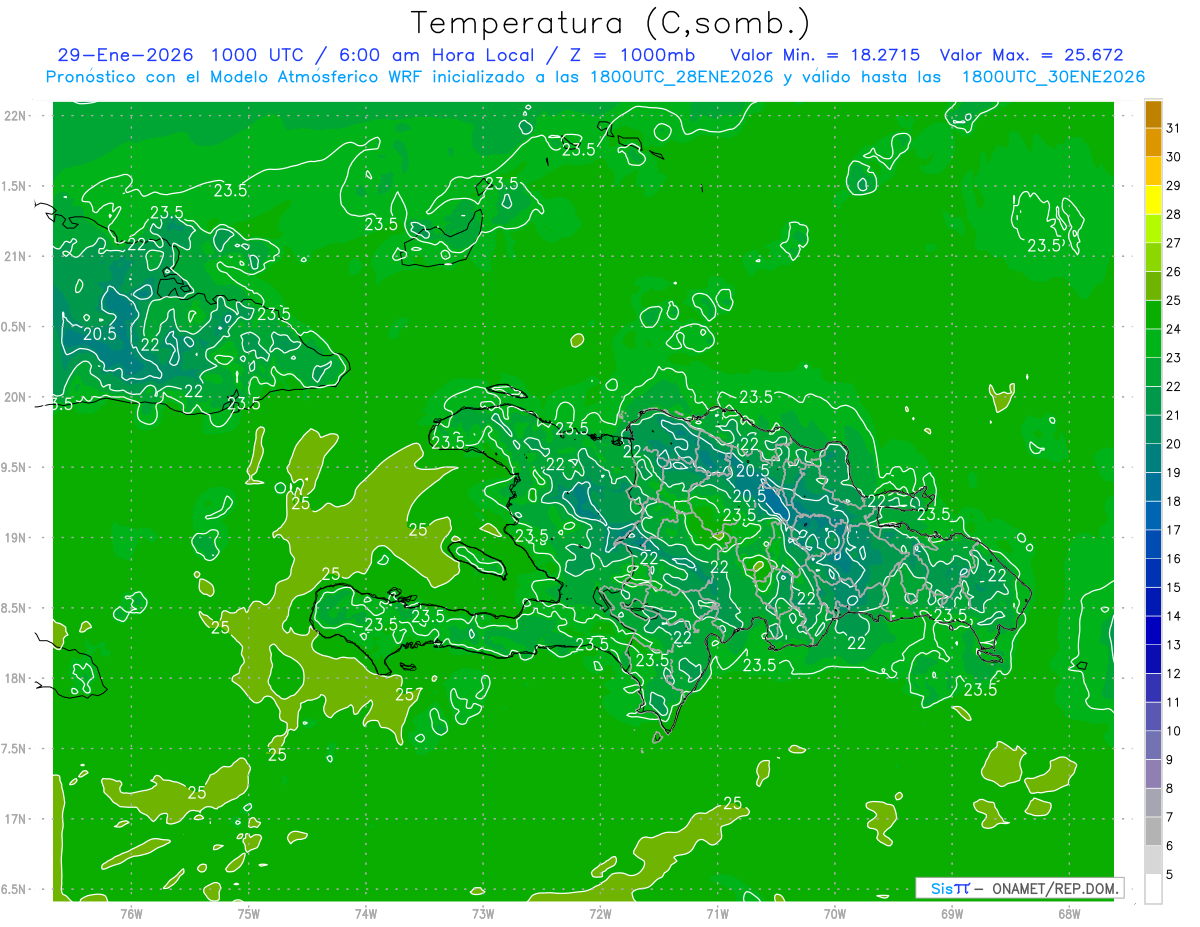Click the purple color scale swatch between 9 and 10
The height and width of the screenshot is (927, 1200).
coord(1153,746)
